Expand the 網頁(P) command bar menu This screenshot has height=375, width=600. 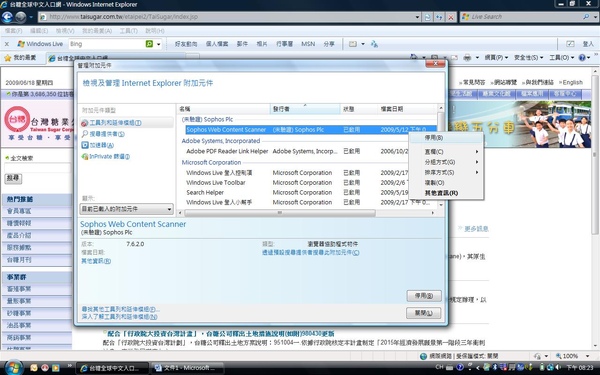click(496, 58)
